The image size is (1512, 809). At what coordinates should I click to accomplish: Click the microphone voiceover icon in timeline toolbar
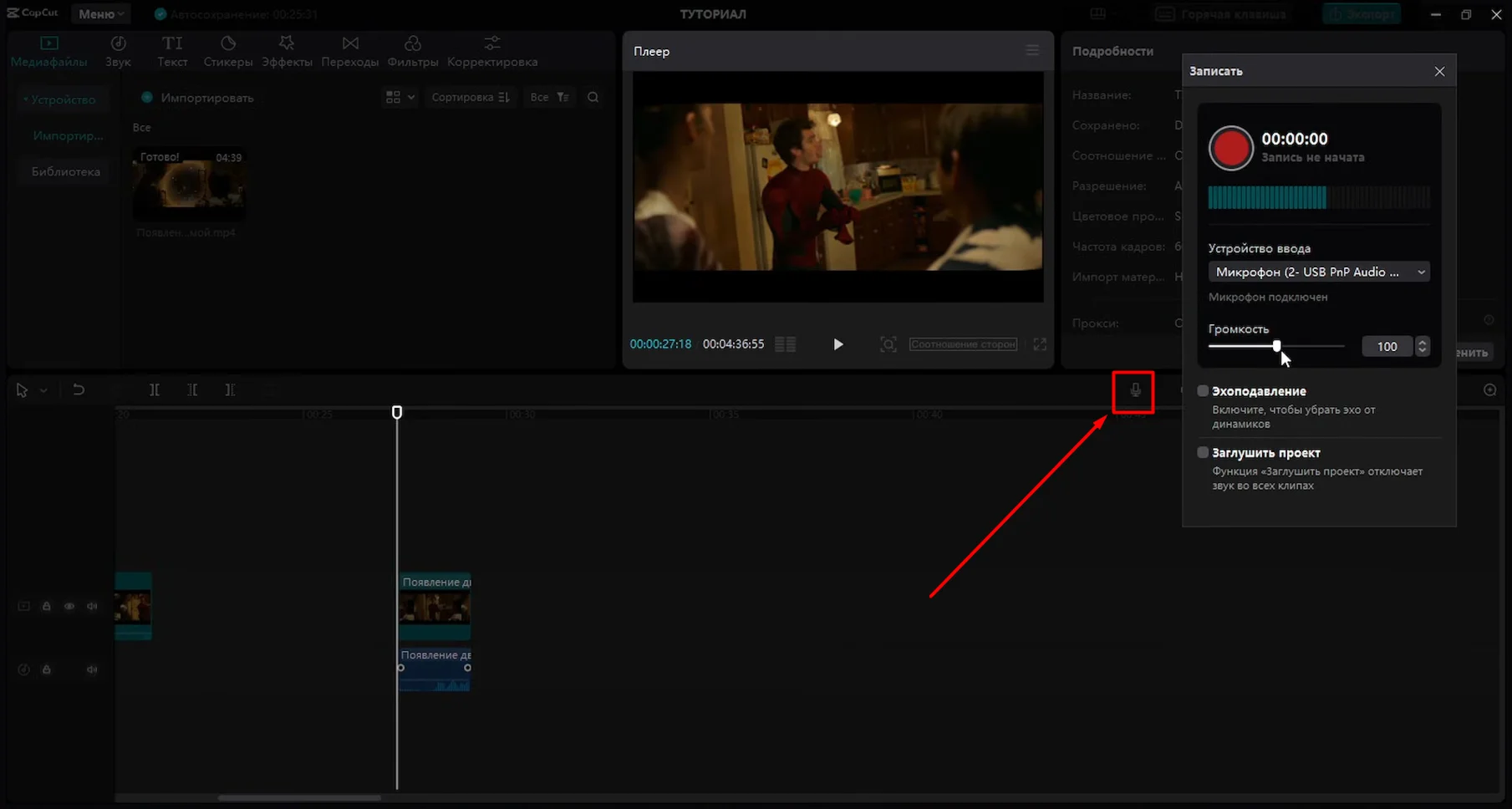(1134, 390)
